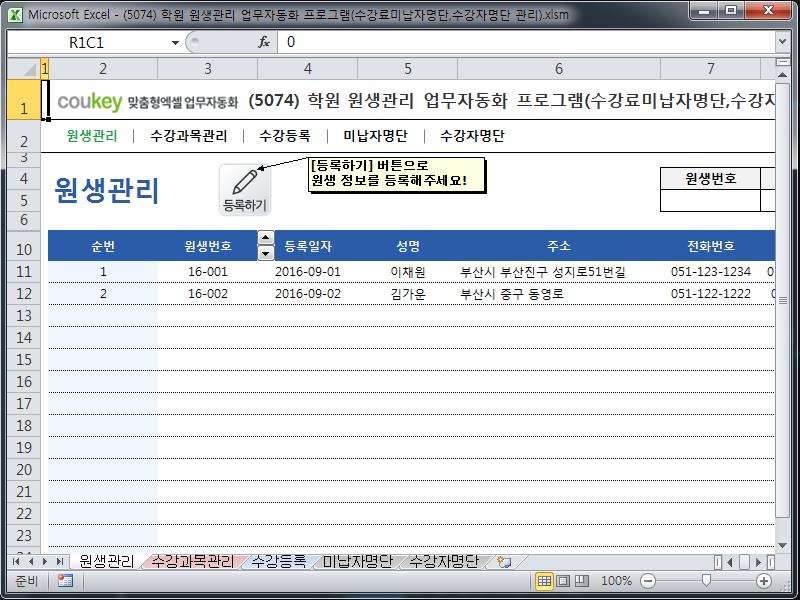Switch to Normal view icon
This screenshot has height=600, width=800.
(x=544, y=581)
